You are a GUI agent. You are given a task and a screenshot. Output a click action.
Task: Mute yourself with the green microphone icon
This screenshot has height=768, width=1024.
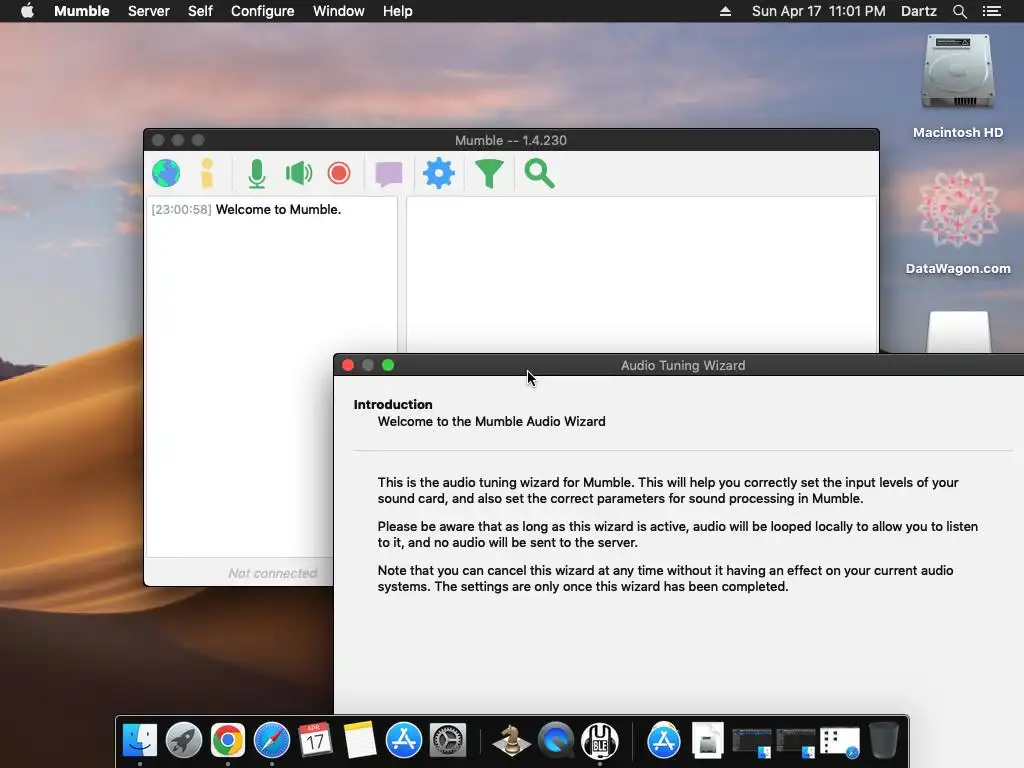point(257,174)
